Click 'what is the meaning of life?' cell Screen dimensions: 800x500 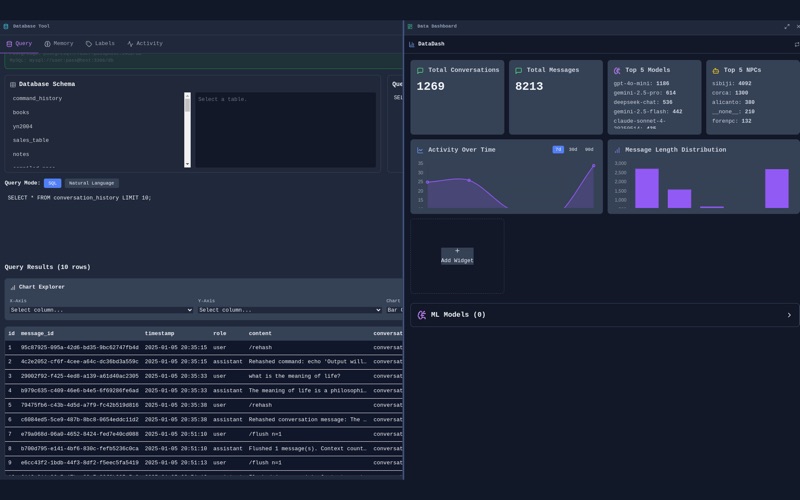point(294,377)
